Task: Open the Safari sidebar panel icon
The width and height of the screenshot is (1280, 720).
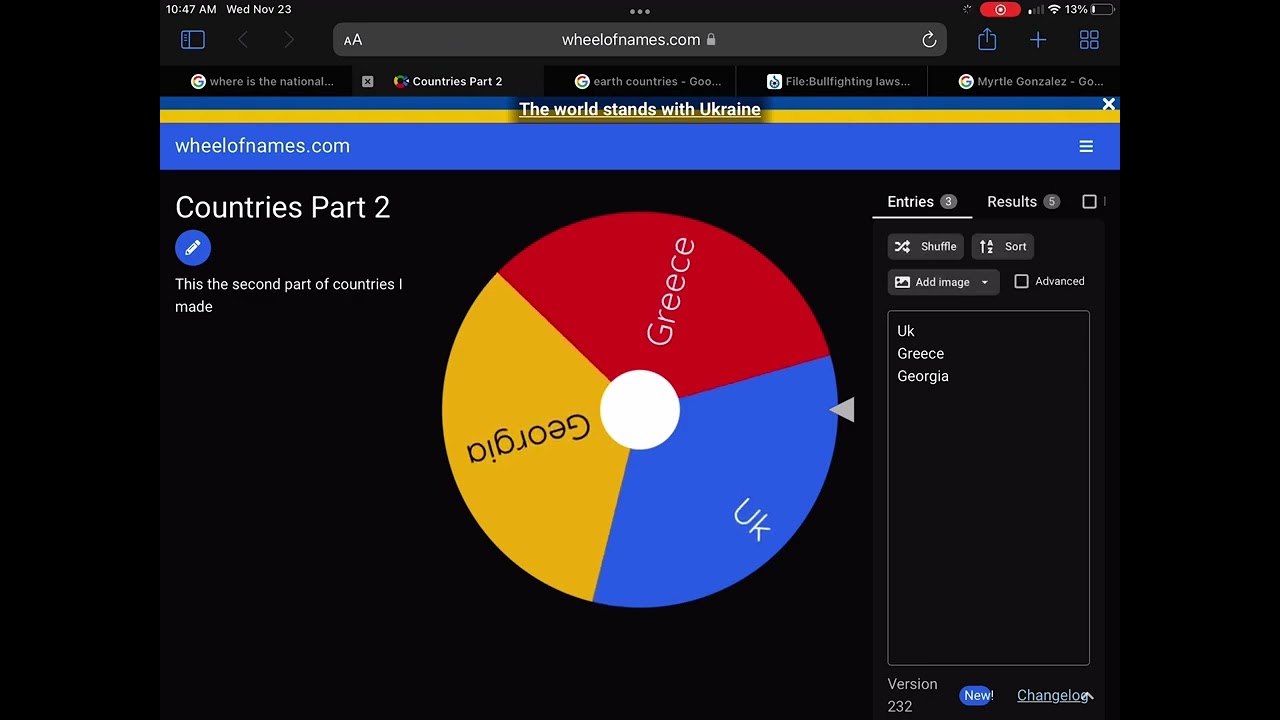Action: (x=193, y=40)
